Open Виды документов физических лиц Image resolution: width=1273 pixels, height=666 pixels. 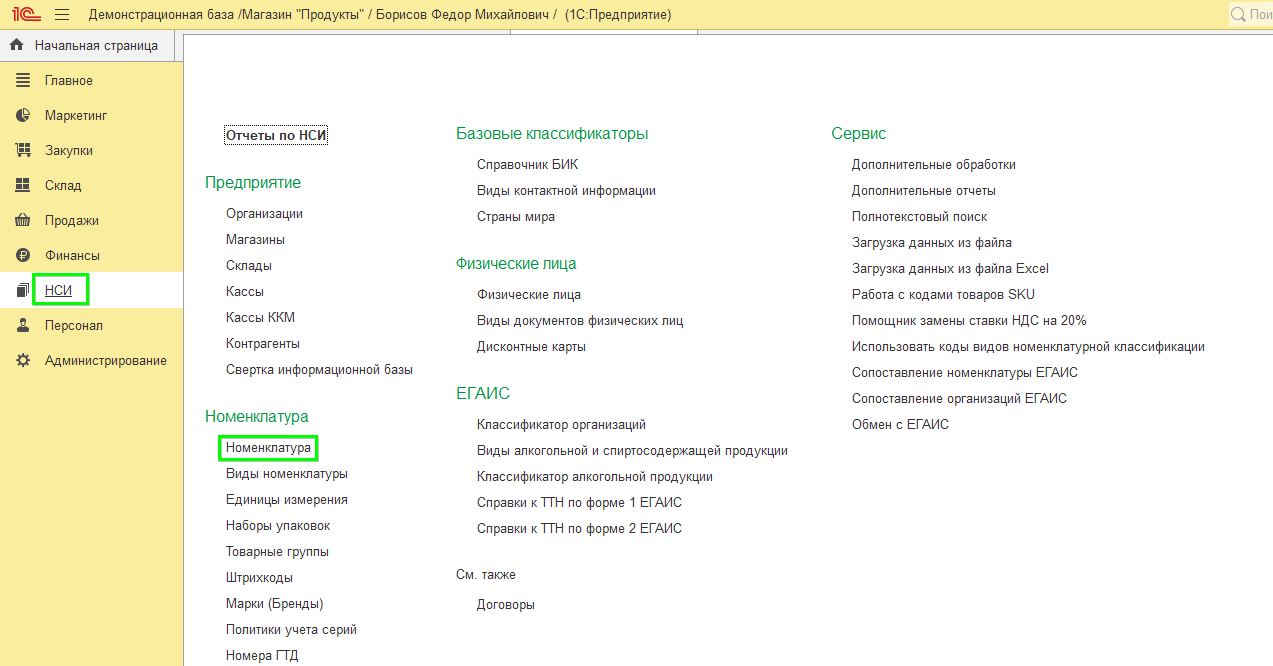[x=580, y=320]
